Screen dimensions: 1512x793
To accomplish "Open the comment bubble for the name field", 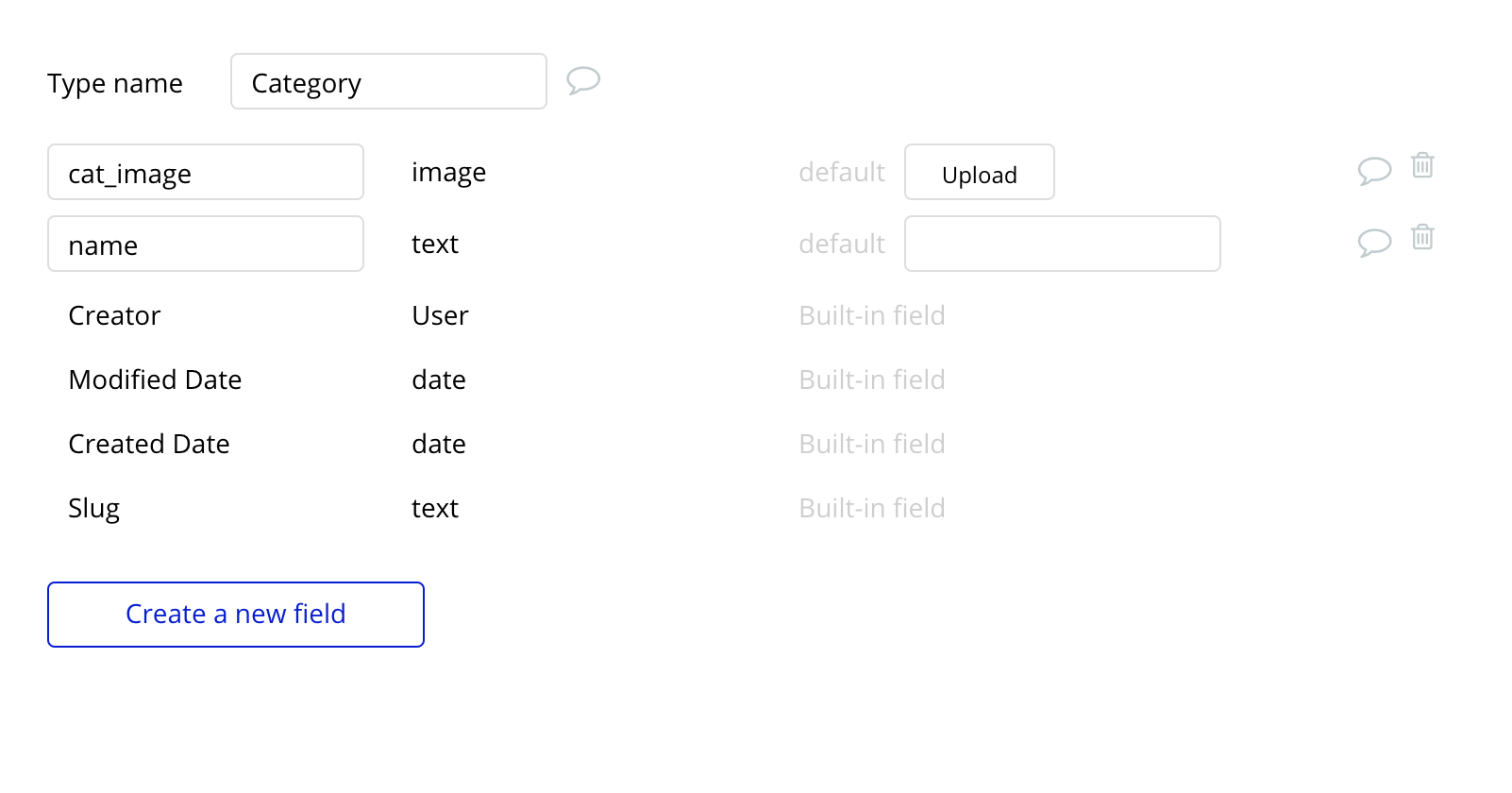I will (x=1374, y=242).
